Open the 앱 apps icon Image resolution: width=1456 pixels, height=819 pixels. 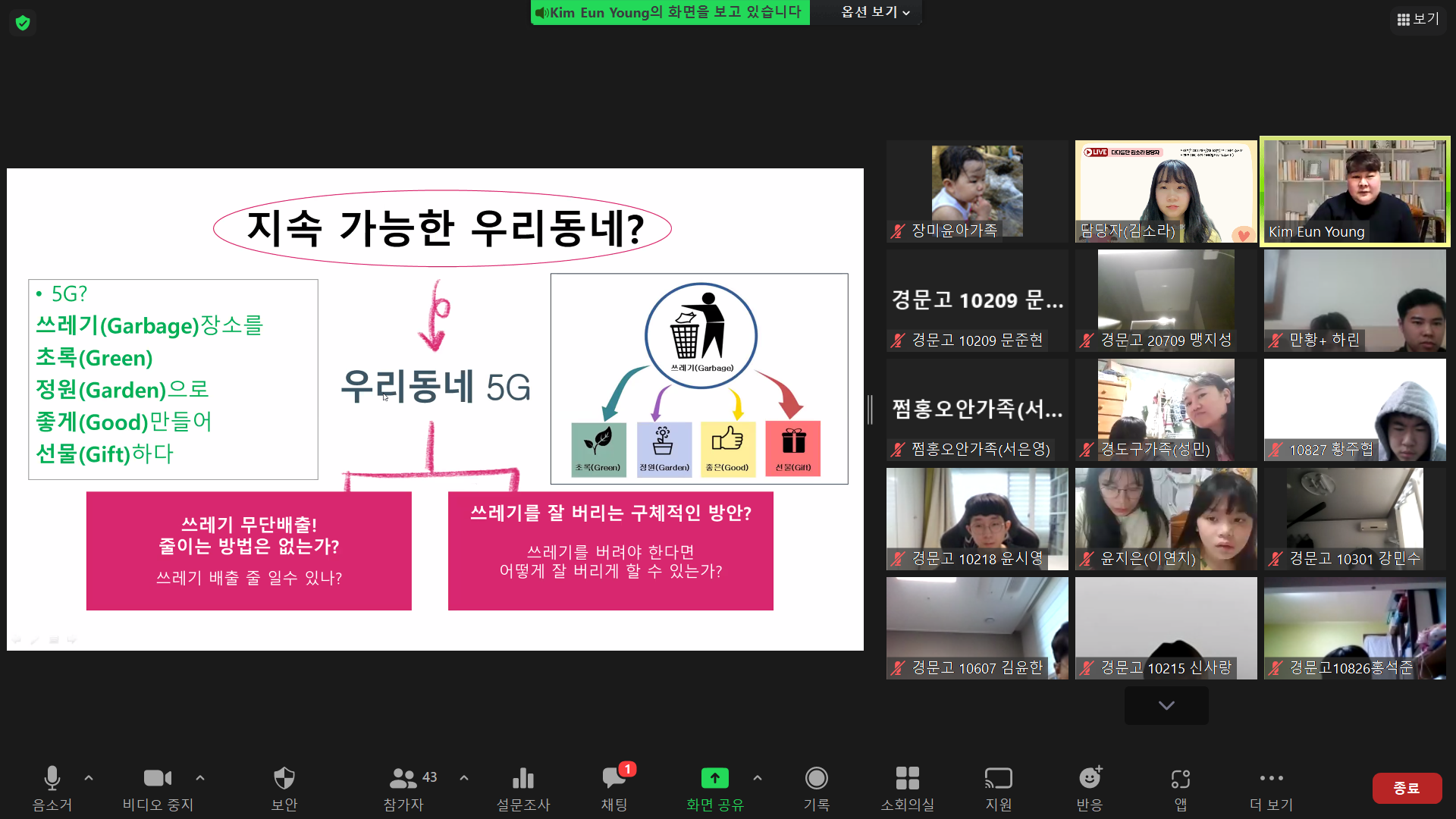pos(1180,779)
